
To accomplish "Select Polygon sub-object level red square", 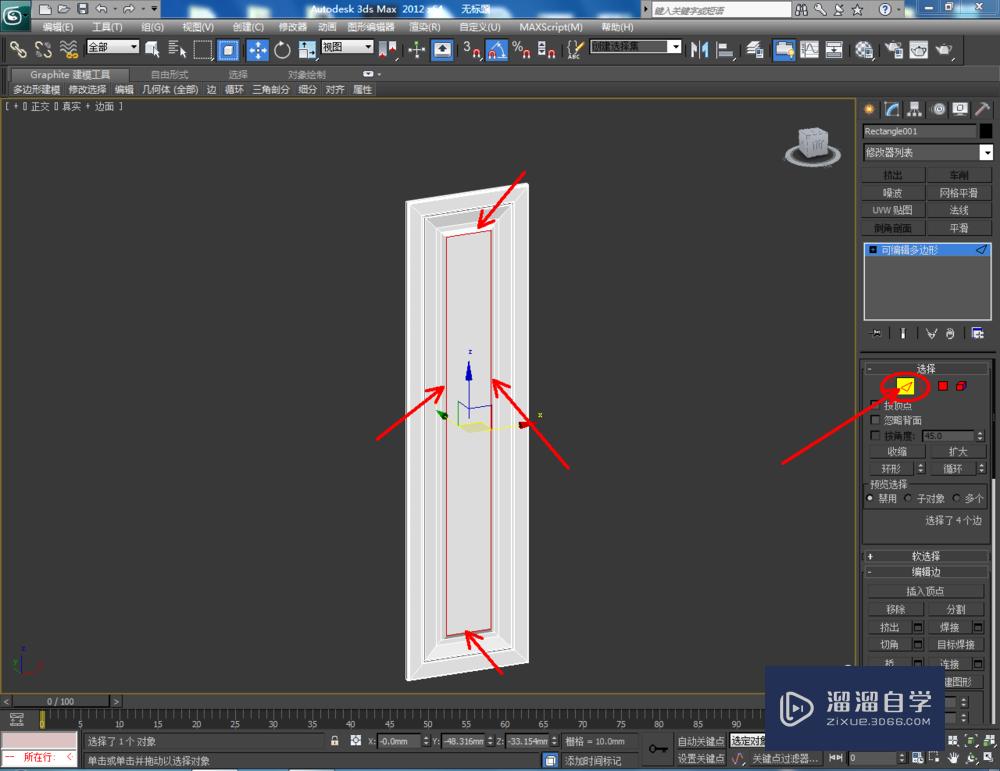I will point(943,386).
